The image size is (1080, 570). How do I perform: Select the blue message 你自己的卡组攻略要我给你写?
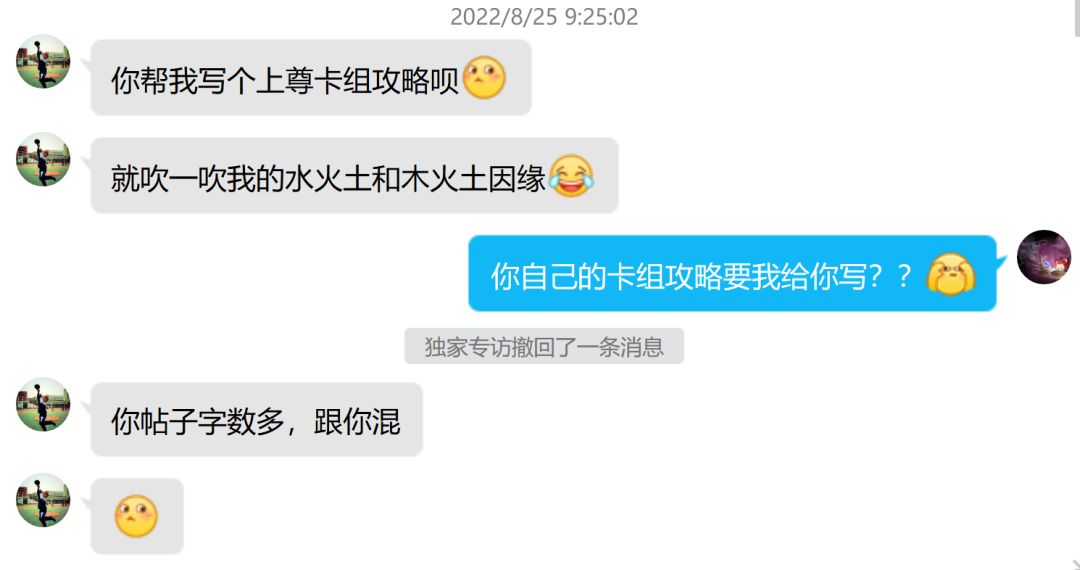coord(732,274)
